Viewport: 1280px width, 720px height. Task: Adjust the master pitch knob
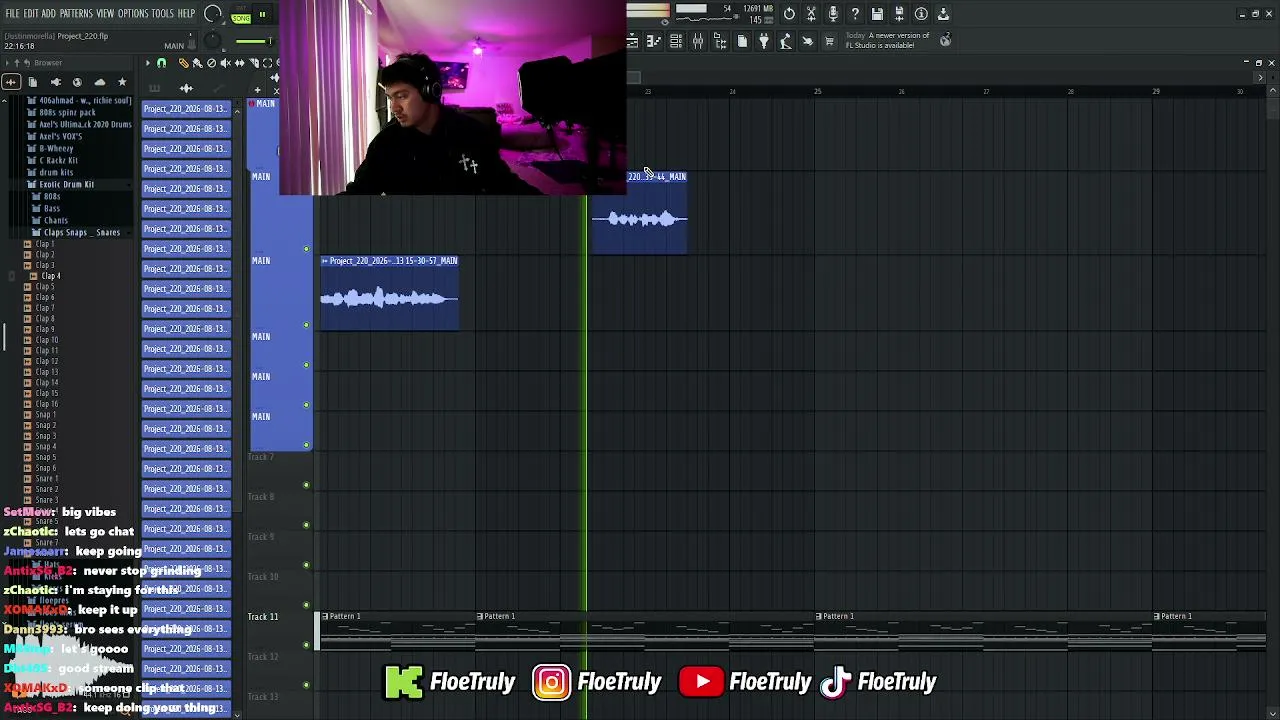point(212,42)
